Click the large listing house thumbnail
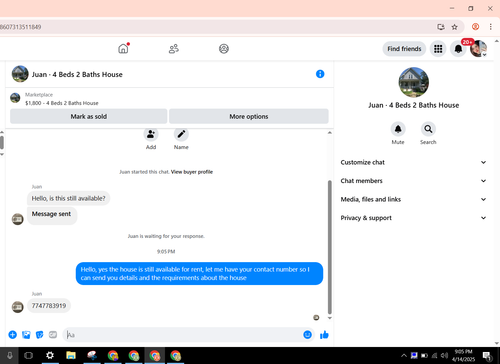The height and width of the screenshot is (364, 500). point(414,82)
